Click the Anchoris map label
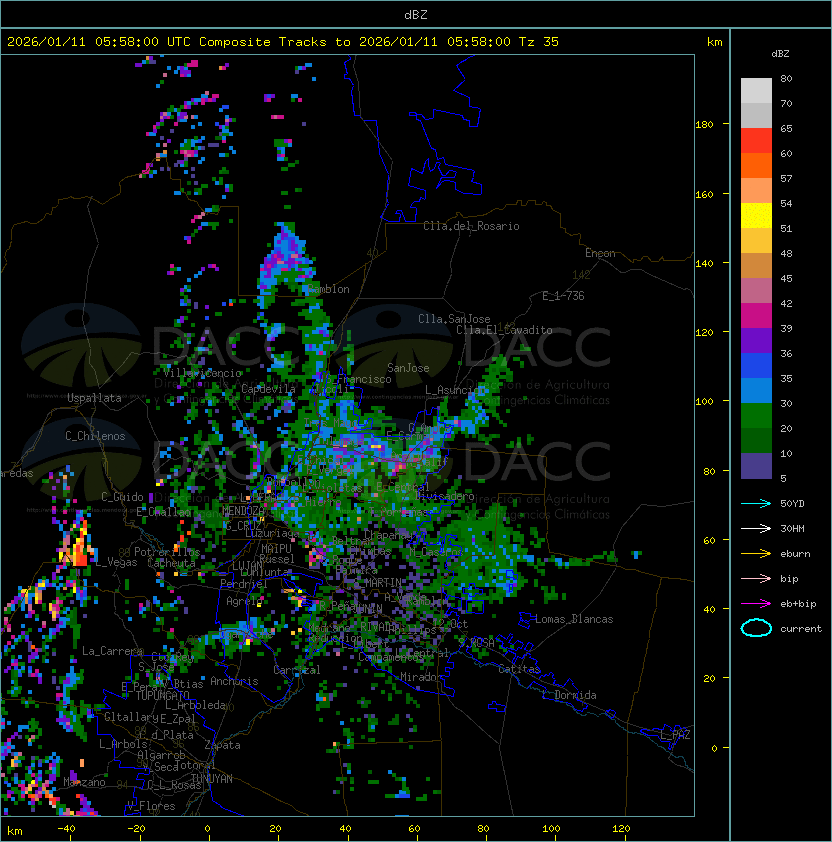 pyautogui.click(x=234, y=681)
